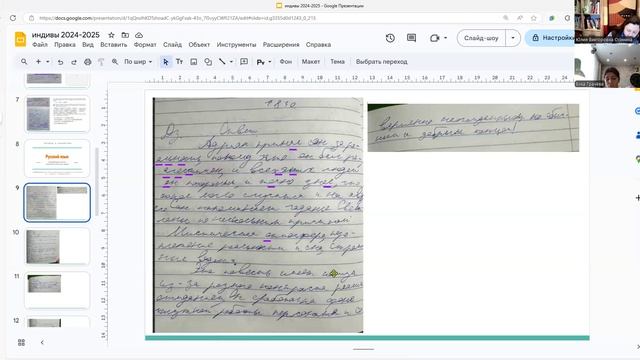Open the Инструменты menu

(x=236, y=44)
